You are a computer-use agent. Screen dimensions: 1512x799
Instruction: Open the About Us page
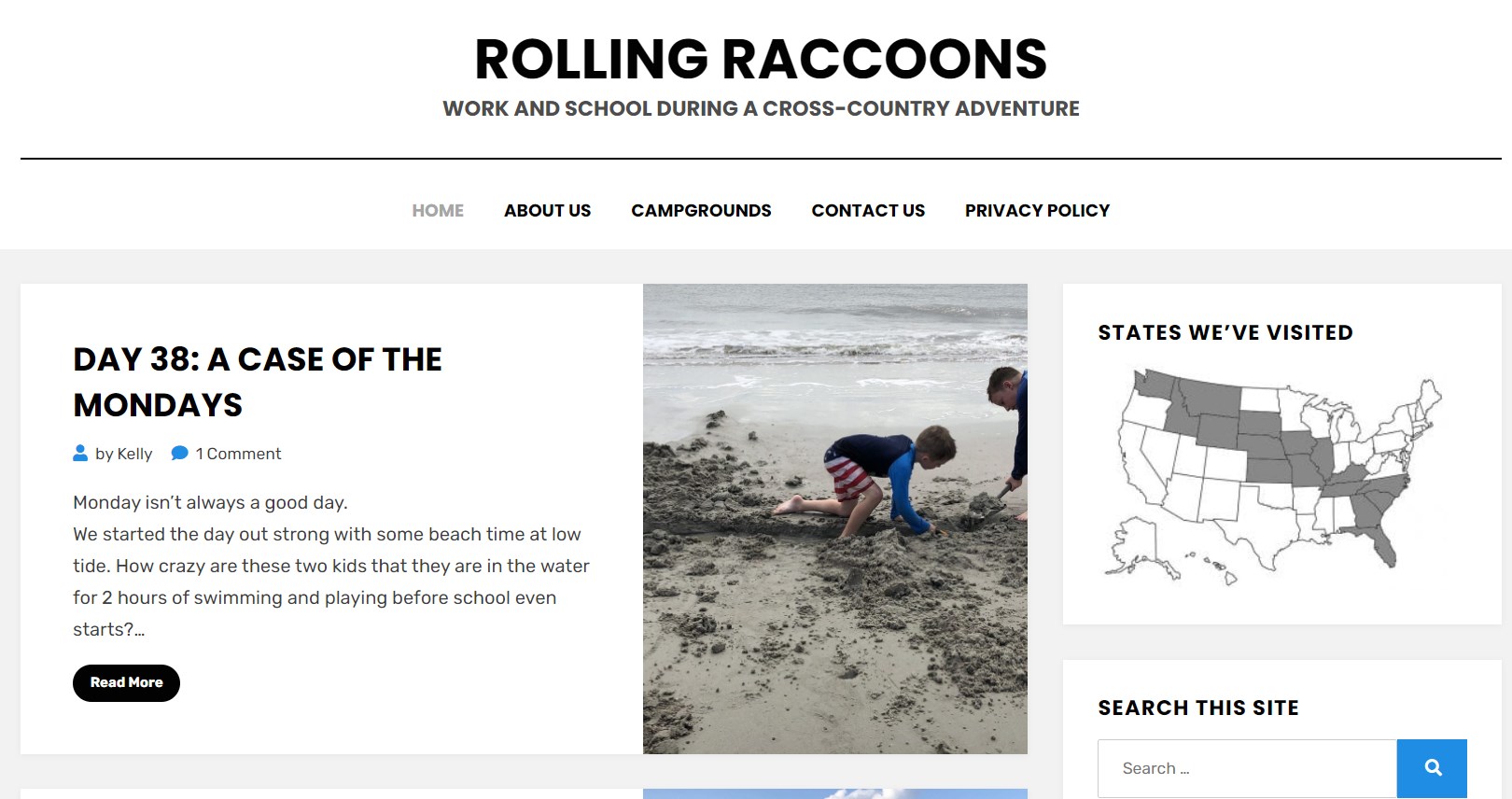547,211
